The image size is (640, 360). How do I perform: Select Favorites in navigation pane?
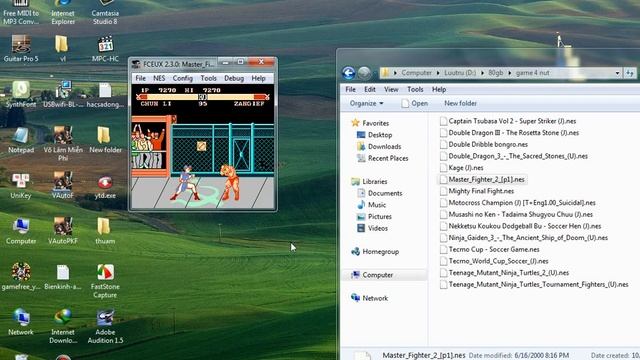pyautogui.click(x=370, y=123)
